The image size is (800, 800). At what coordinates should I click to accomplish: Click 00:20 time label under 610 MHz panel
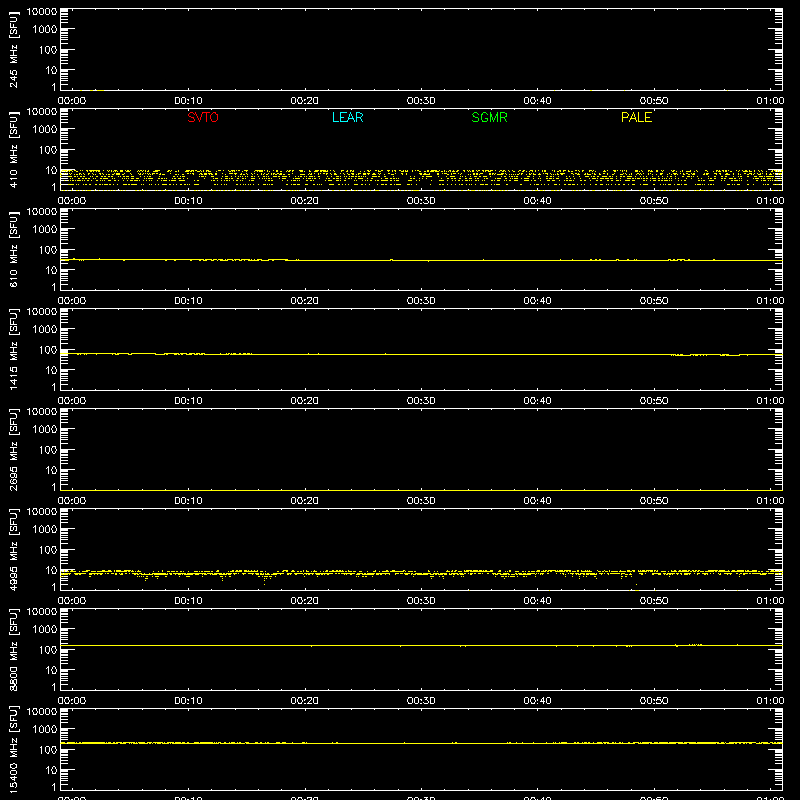pos(305,301)
